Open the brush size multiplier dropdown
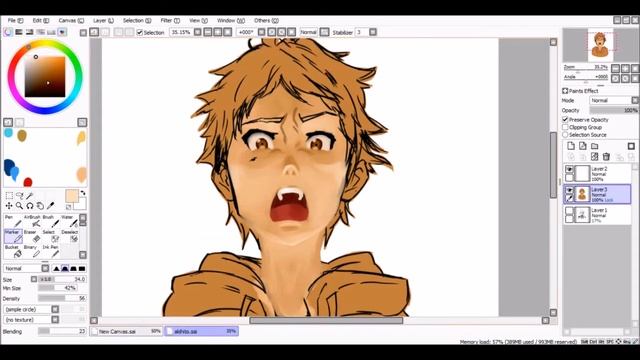 point(34,279)
